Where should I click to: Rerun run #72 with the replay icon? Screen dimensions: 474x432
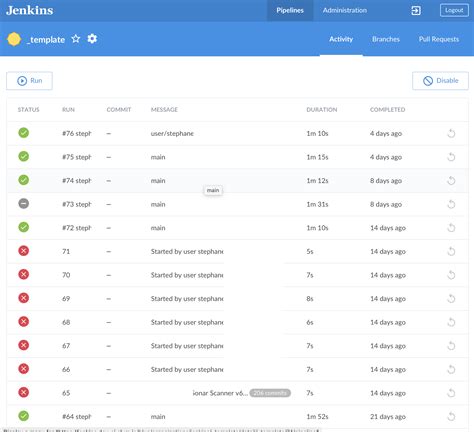tap(451, 228)
